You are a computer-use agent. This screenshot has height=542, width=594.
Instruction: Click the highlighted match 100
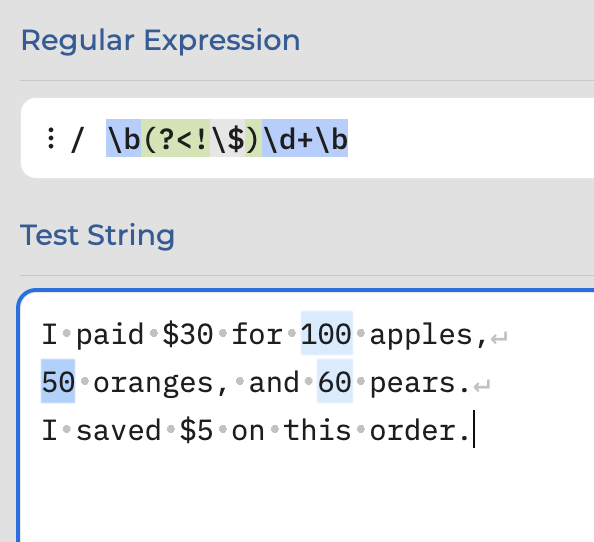[327, 333]
